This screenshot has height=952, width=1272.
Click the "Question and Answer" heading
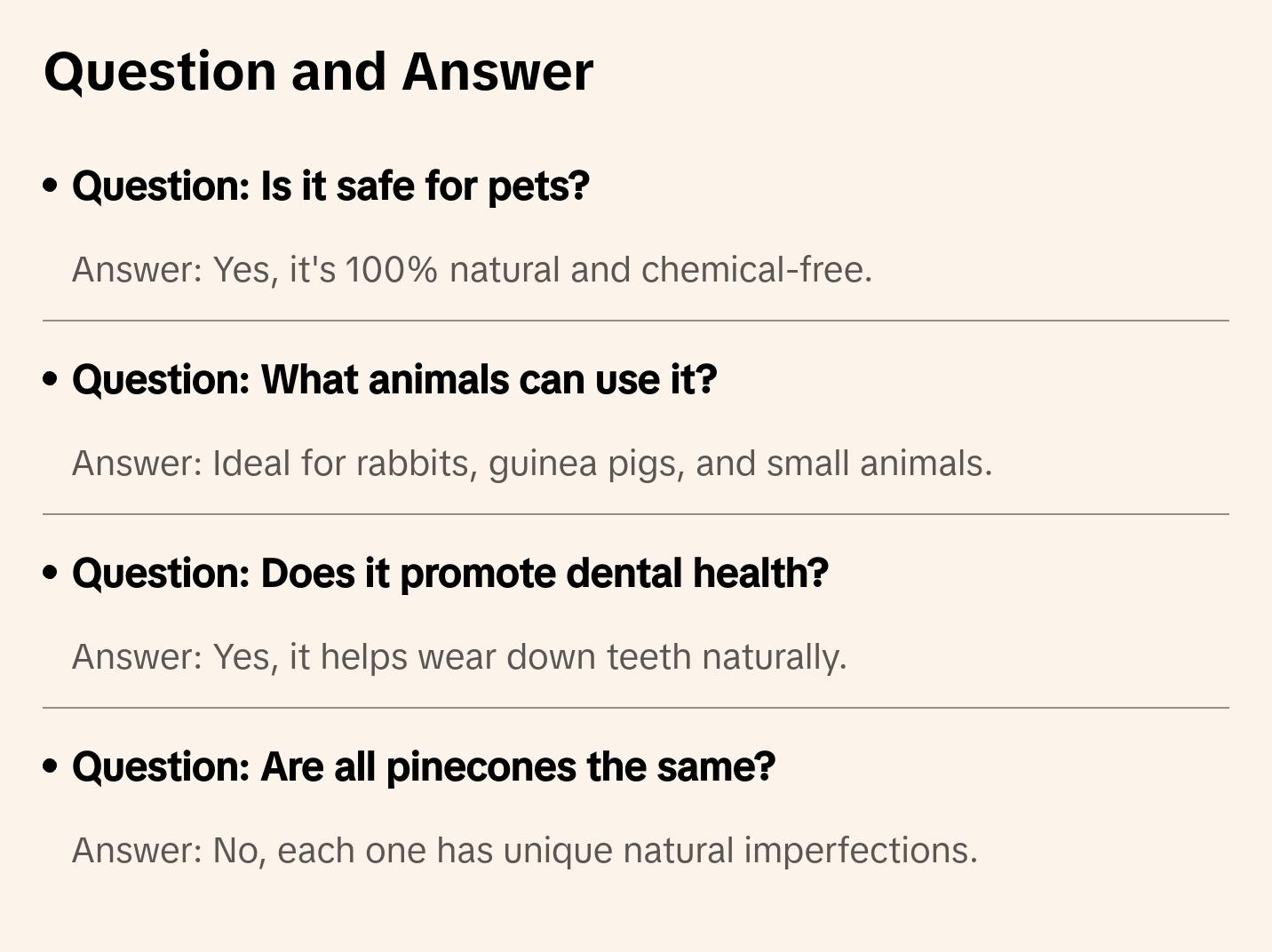318,72
